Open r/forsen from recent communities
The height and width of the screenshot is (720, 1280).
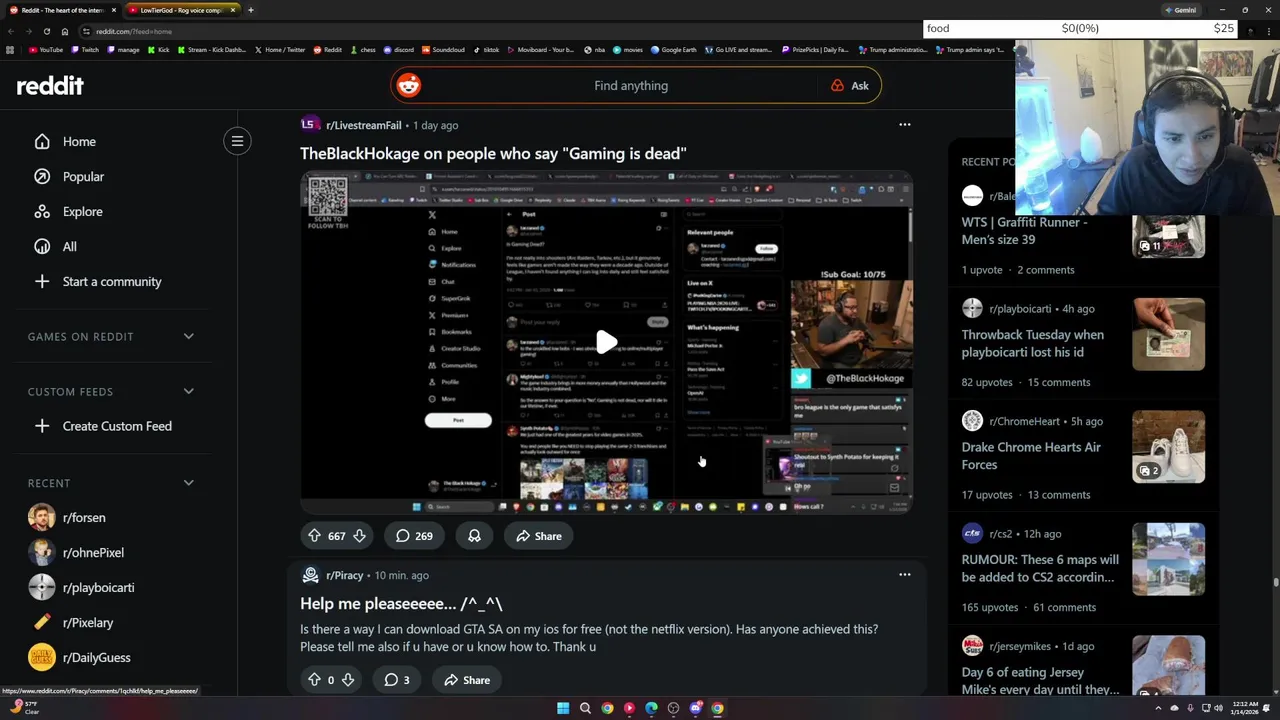(x=84, y=518)
